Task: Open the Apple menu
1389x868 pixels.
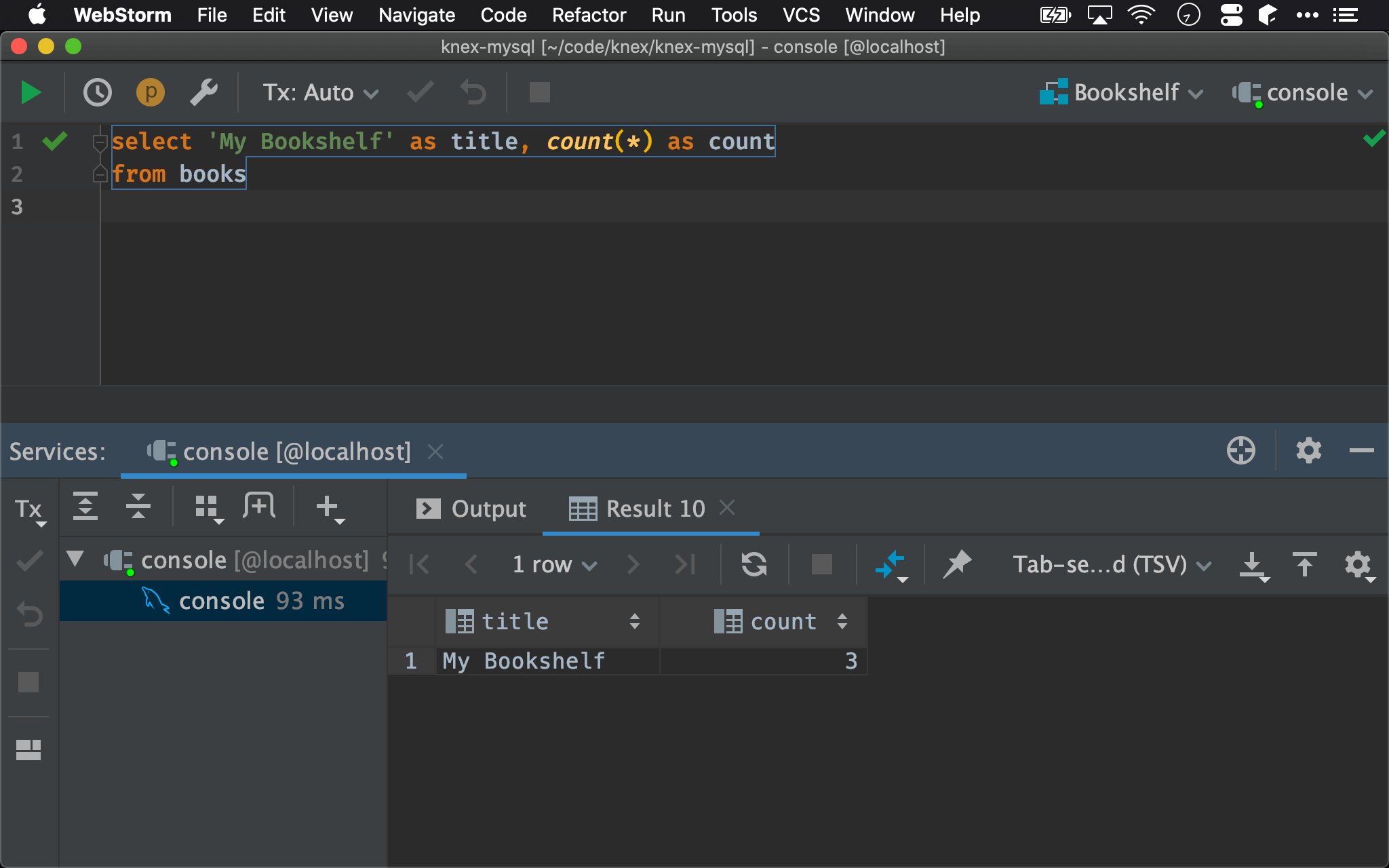Action: tap(37, 15)
